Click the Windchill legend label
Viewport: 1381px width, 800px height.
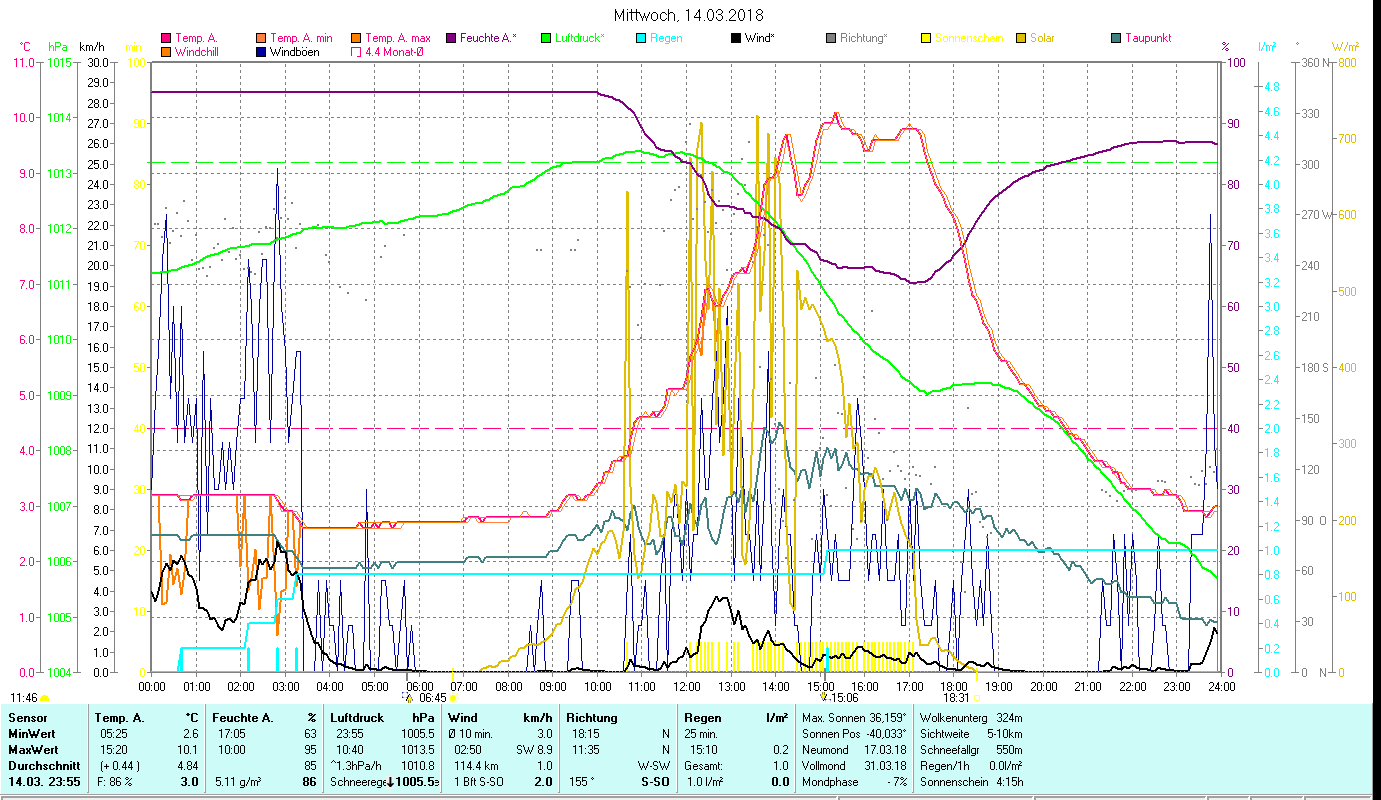click(196, 52)
